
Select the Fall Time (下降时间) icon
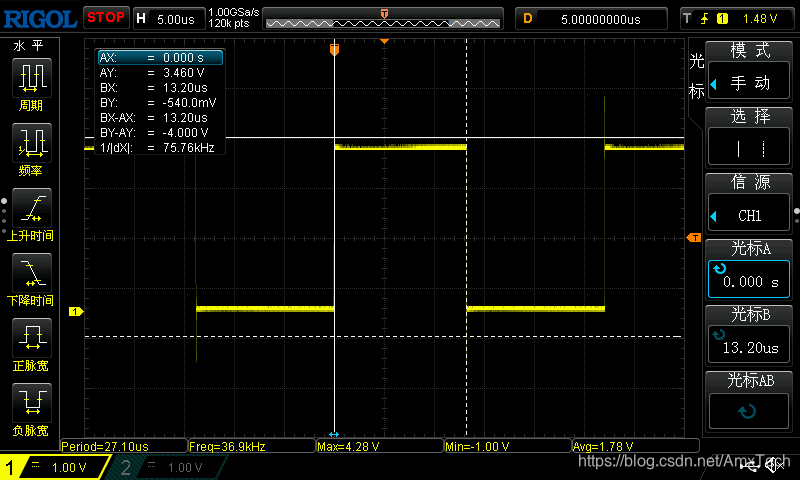32,273
